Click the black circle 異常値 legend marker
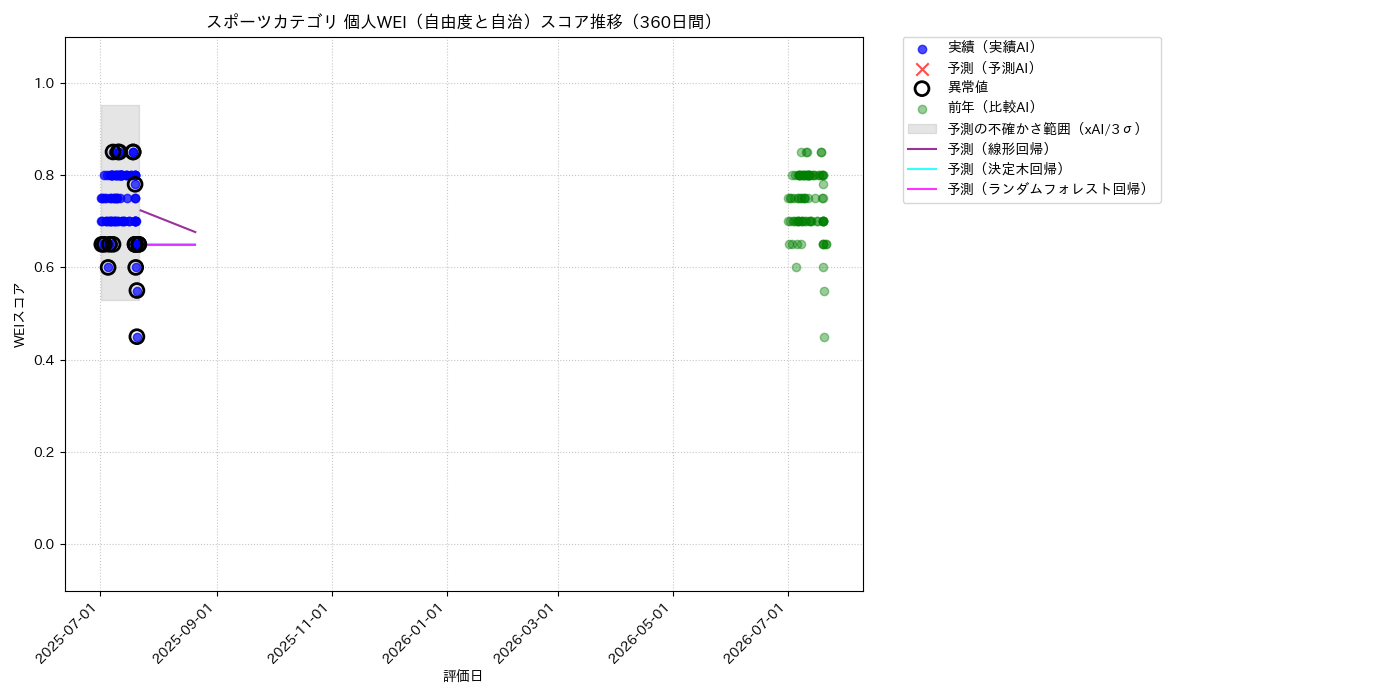 pyautogui.click(x=922, y=88)
